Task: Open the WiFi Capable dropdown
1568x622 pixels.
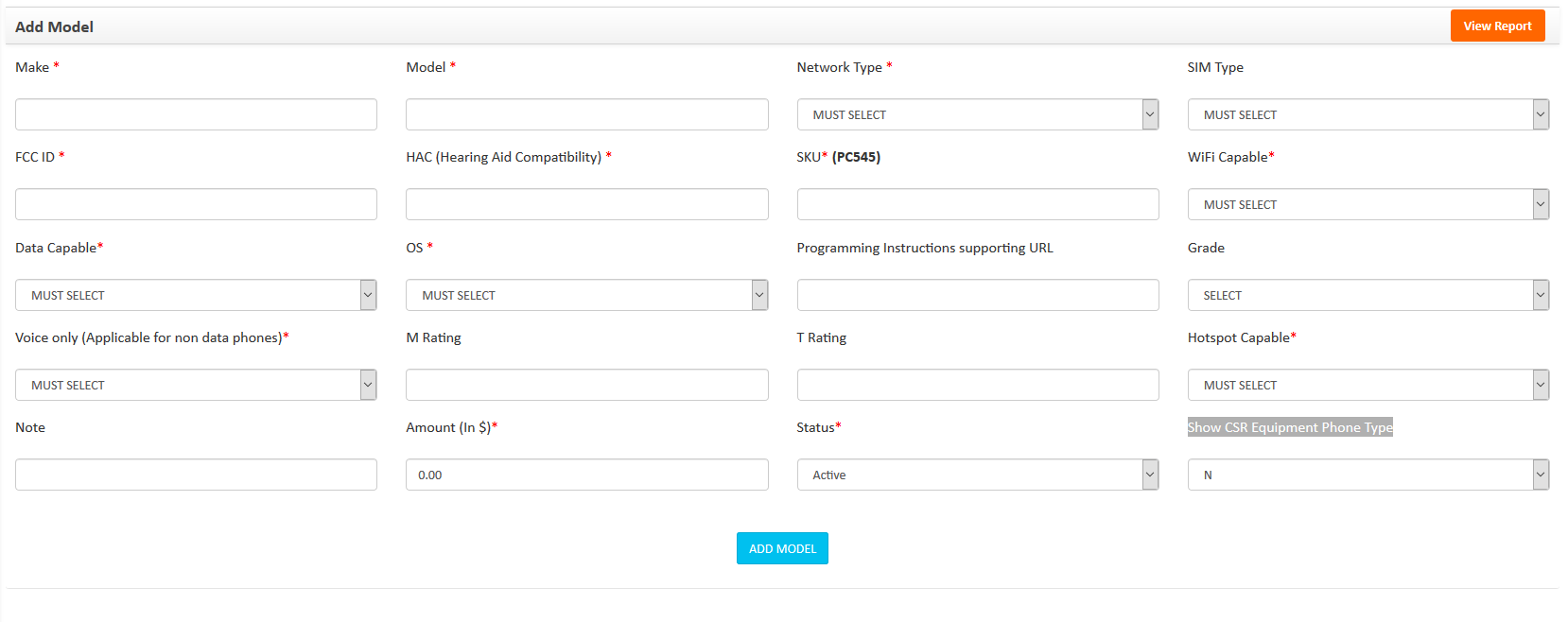Action: coord(1368,204)
